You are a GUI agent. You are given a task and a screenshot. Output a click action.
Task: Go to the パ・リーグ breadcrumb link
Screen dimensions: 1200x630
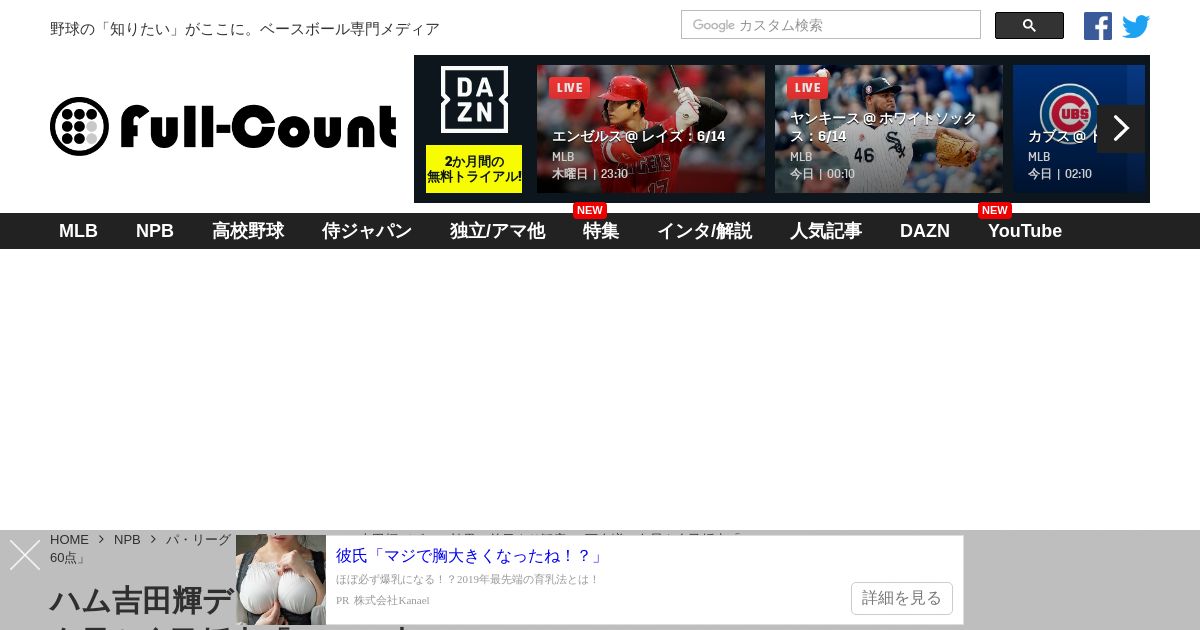[198, 539]
